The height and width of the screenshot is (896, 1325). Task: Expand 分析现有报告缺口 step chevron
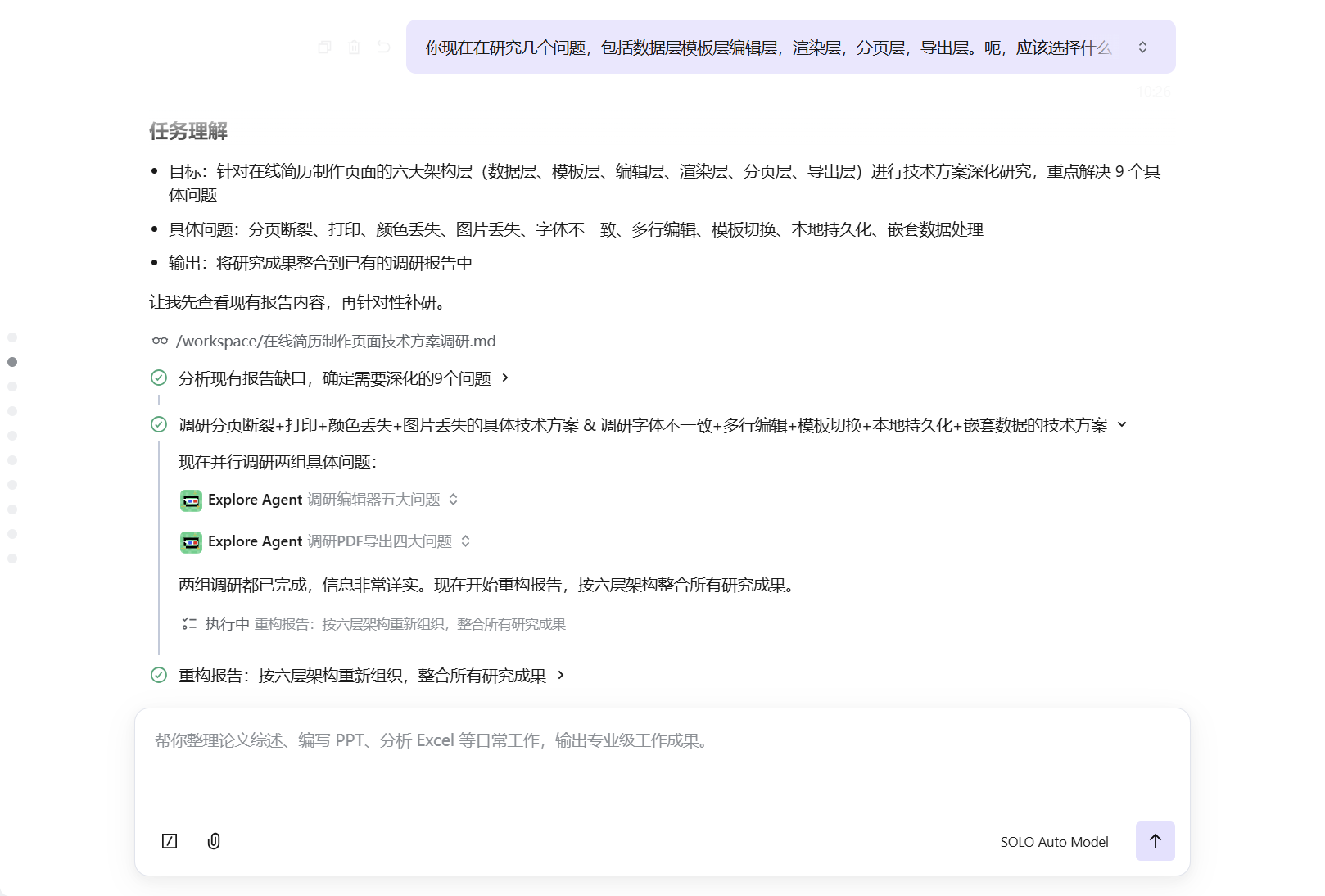(505, 378)
